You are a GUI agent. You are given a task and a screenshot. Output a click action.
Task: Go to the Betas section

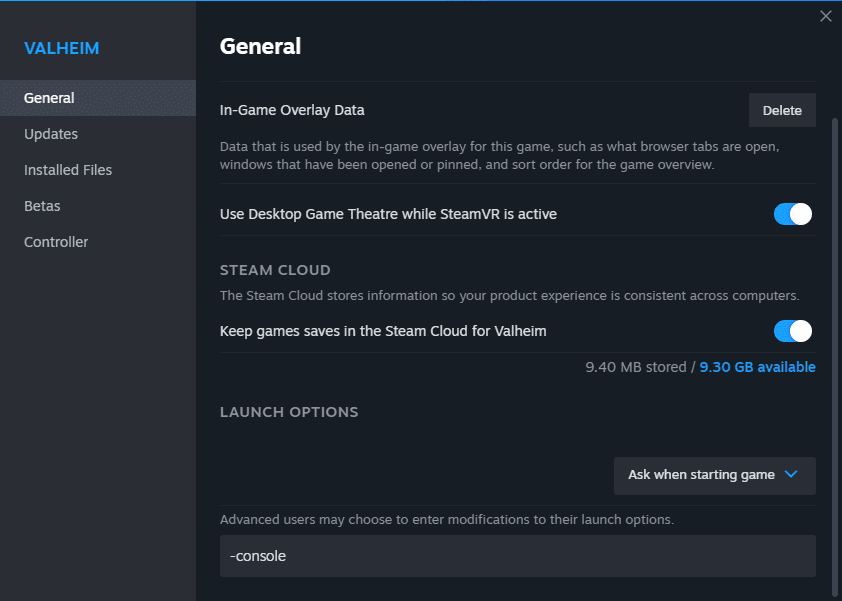[x=98, y=206]
